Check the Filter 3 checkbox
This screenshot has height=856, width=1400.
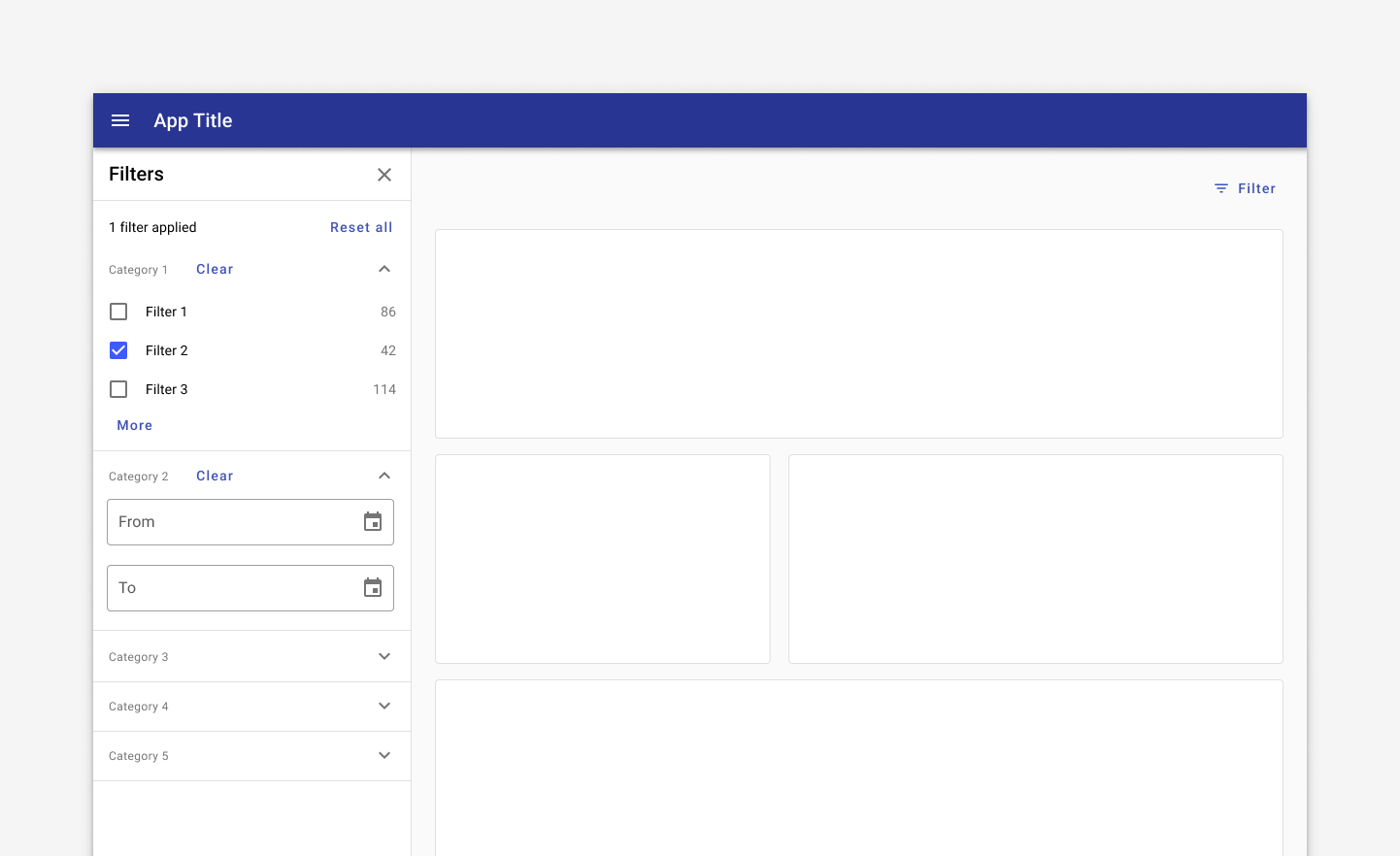(x=118, y=389)
